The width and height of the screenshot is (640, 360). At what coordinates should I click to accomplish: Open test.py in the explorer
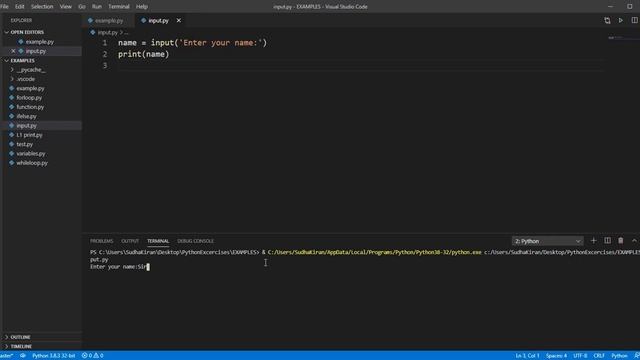(x=24, y=144)
